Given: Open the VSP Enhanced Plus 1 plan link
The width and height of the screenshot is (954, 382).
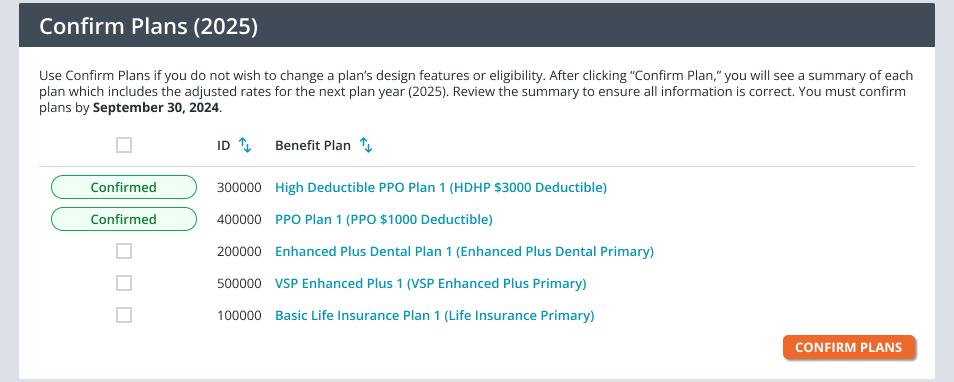Looking at the screenshot, I should coord(431,283).
